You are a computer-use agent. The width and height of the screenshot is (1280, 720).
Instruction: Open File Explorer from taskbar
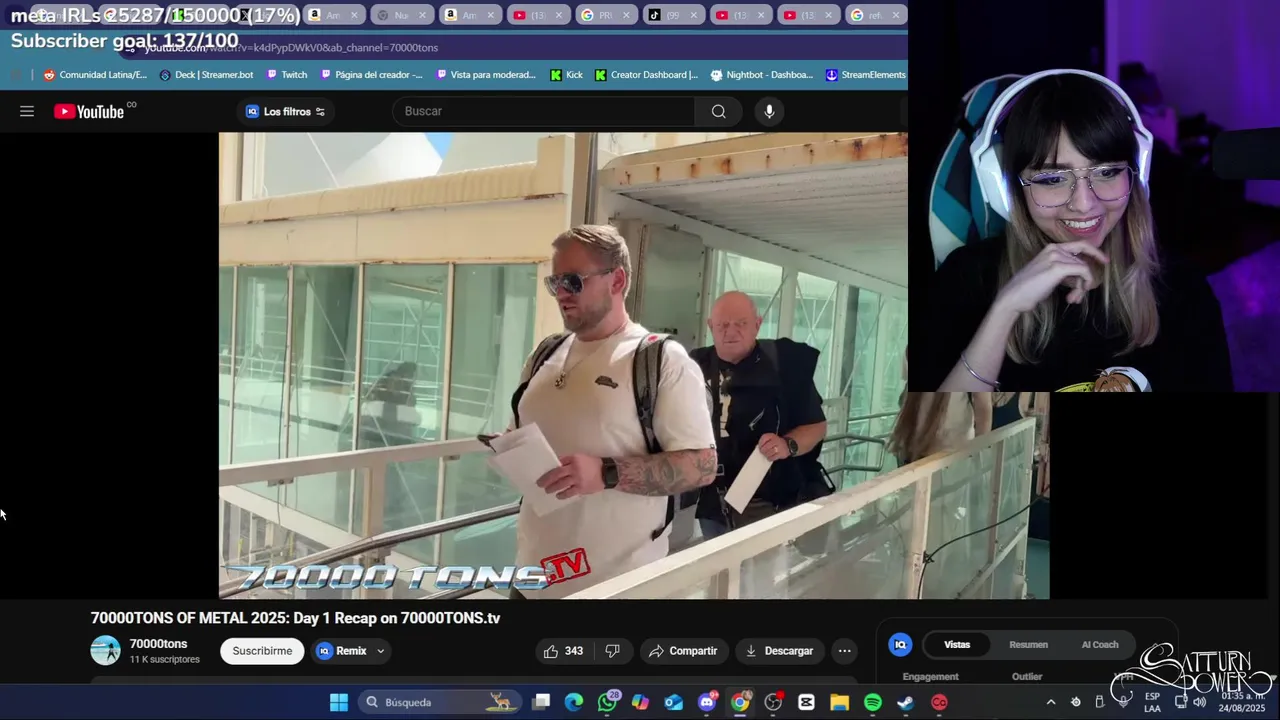click(839, 702)
